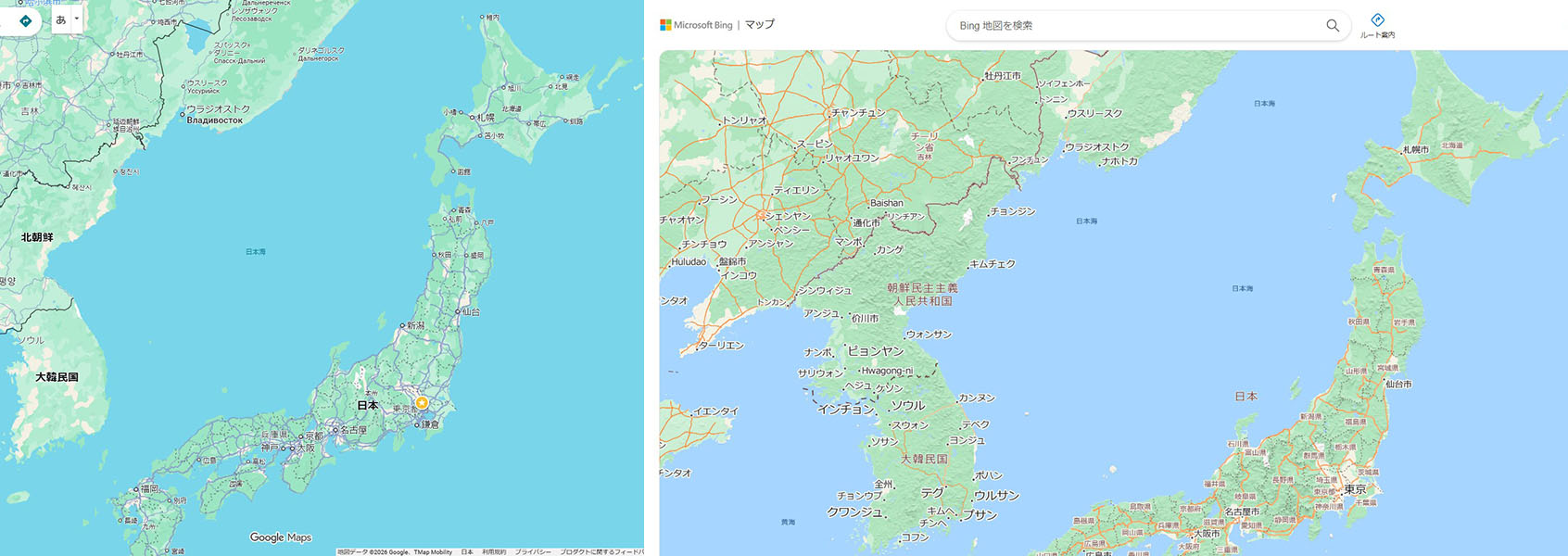The width and height of the screenshot is (1568, 556).
Task: Click the Microsoft Bing logo
Action: (x=696, y=25)
